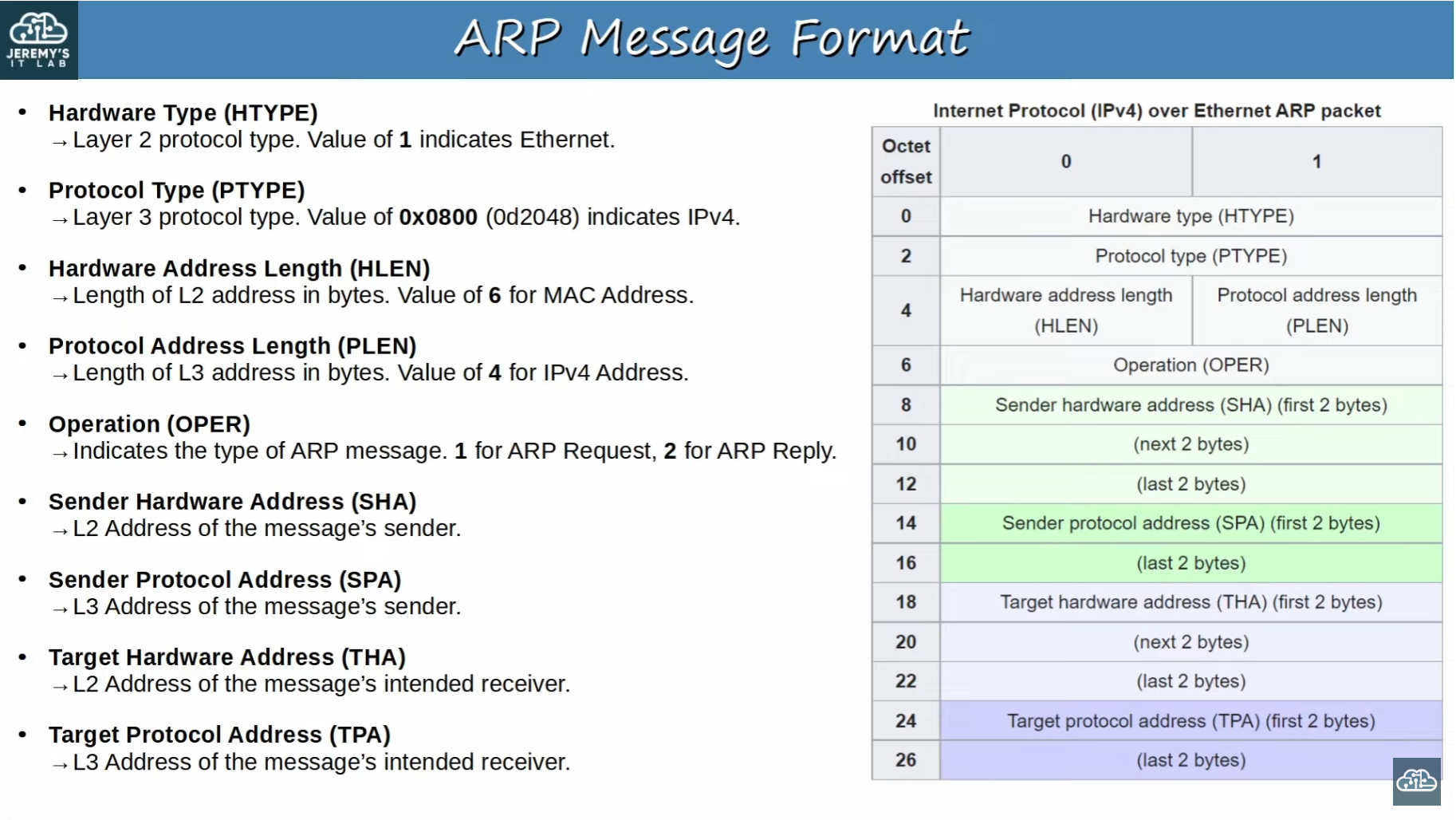Click the 'Sender protocol address (SPA) (first 2 bytes)' cell
The width and height of the screenshot is (1456, 820).
(1191, 523)
